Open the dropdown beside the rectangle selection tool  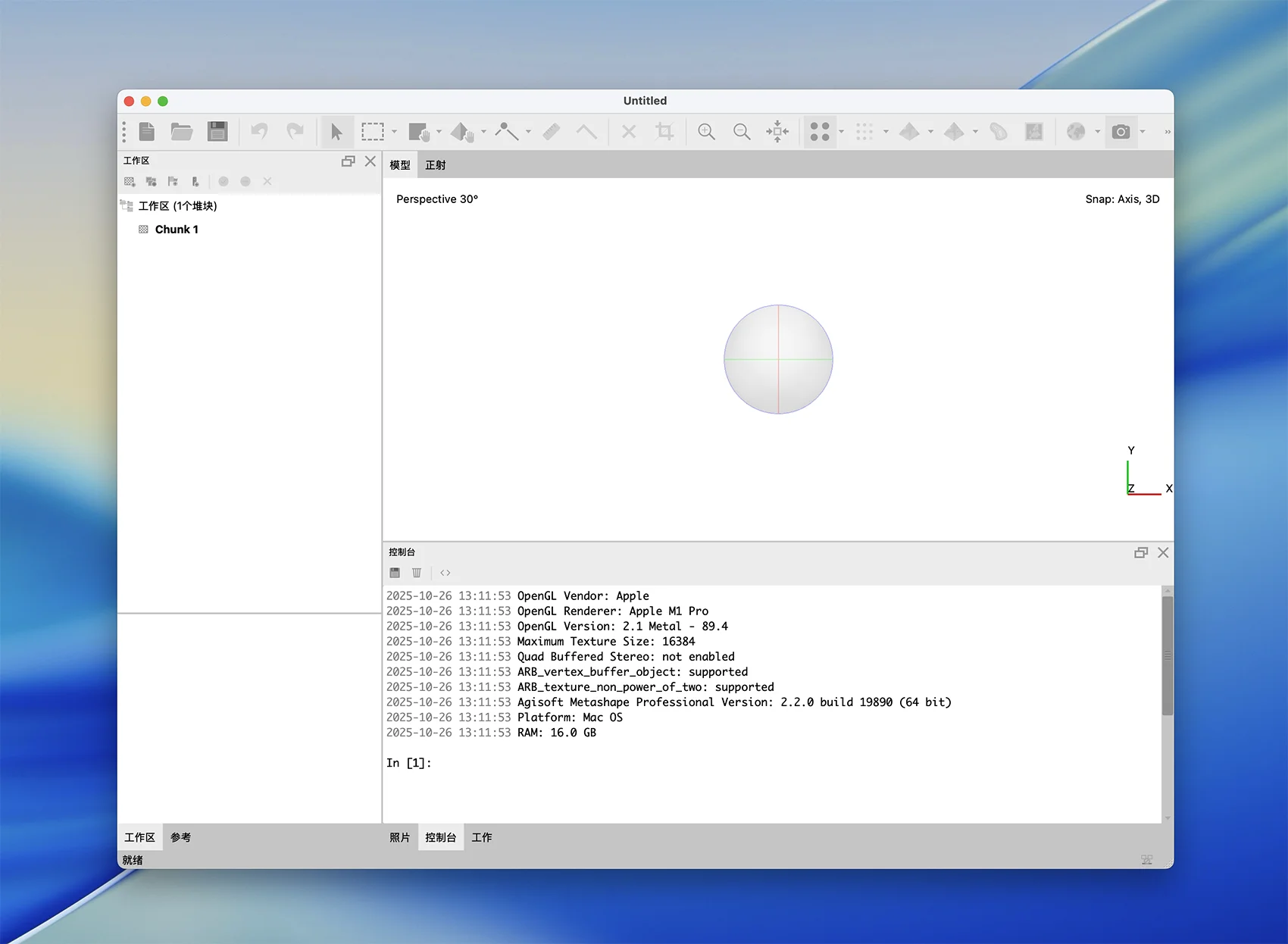tap(394, 132)
